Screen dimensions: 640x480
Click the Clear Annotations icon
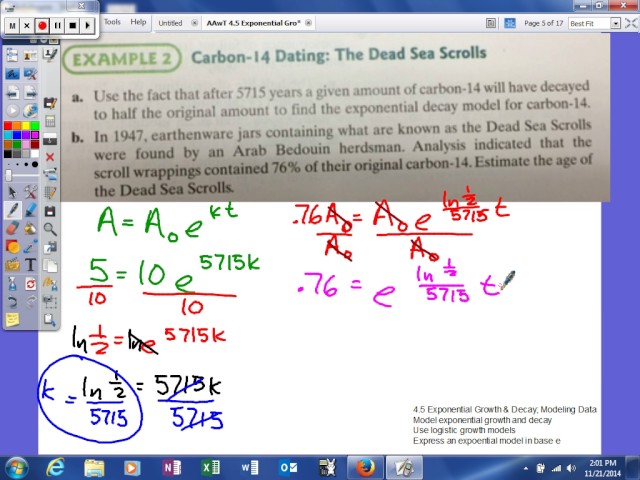tap(50, 283)
